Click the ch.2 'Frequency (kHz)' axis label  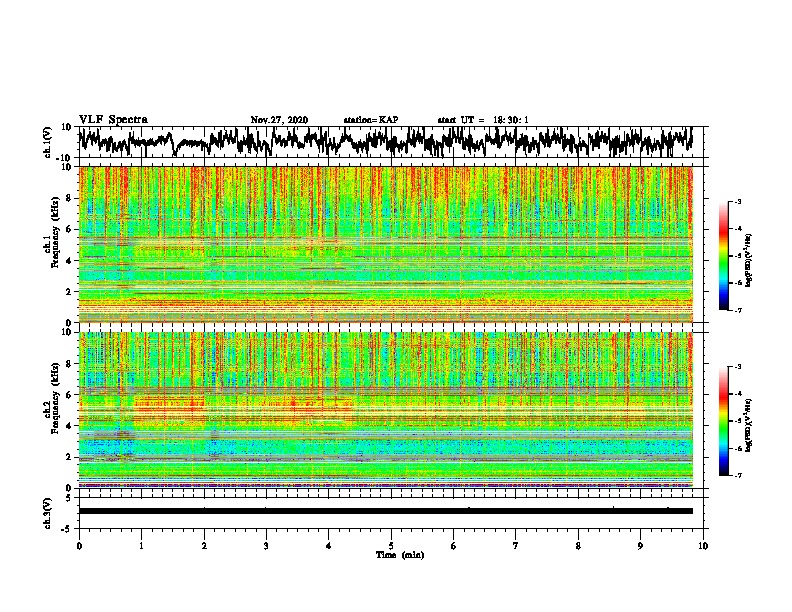(53, 398)
